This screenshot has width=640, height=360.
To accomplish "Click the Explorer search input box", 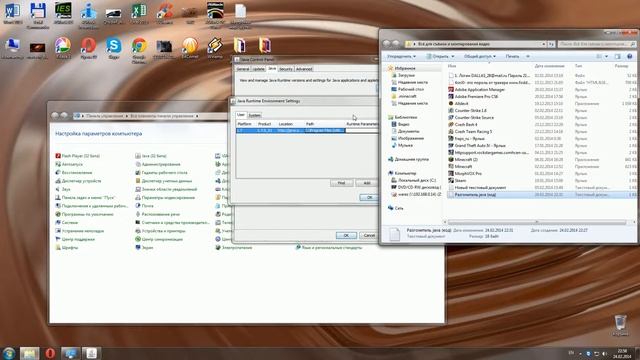I will [x=597, y=44].
